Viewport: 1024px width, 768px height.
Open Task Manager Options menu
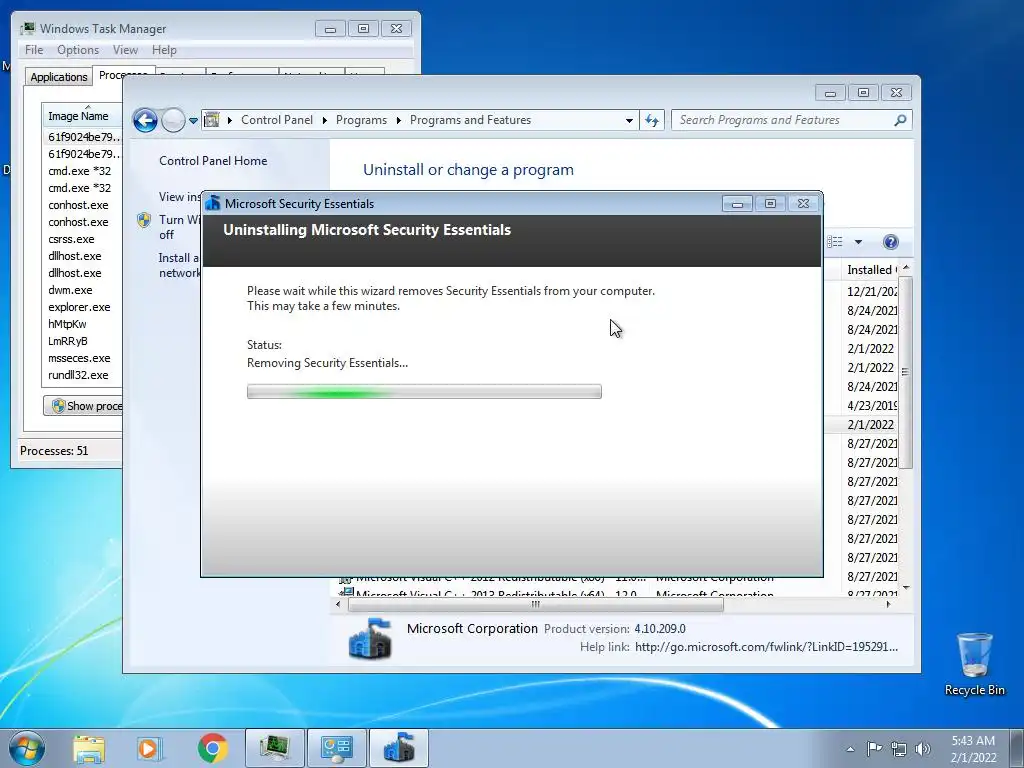78,50
